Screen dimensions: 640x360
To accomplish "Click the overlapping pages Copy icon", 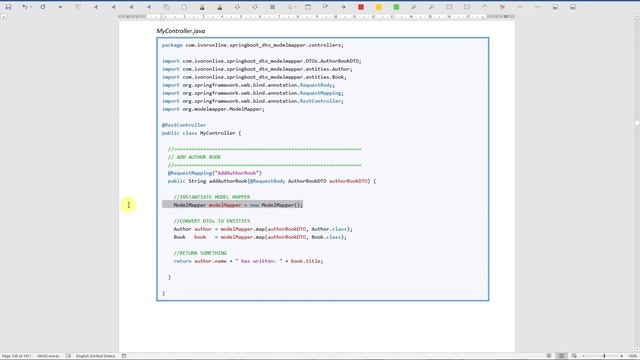I will tap(166, 7).
